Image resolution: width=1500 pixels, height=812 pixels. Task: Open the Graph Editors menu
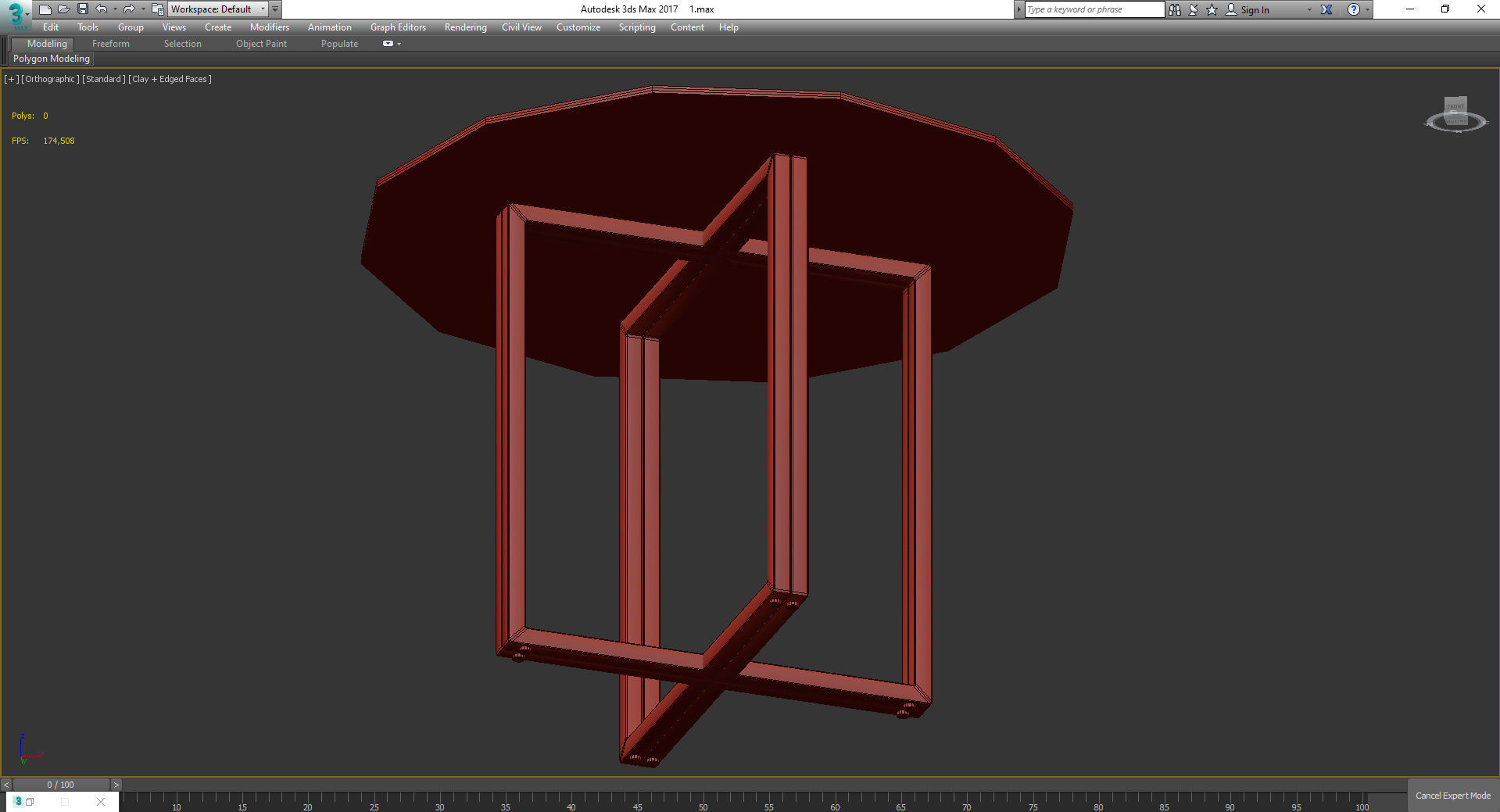click(x=398, y=27)
